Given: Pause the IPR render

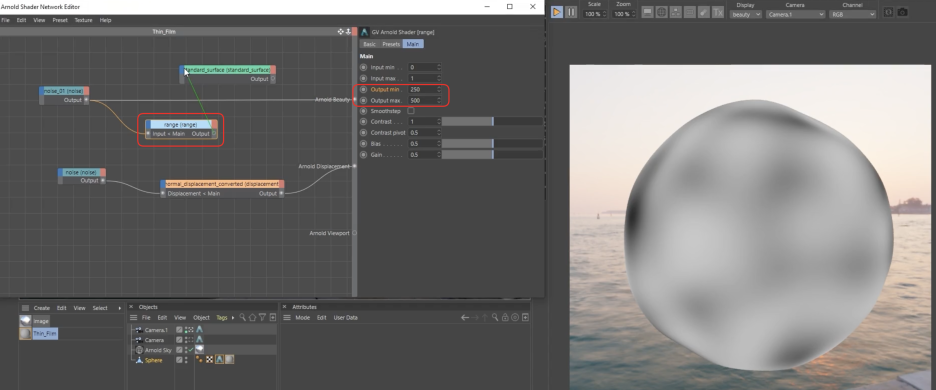Looking at the screenshot, I should click(571, 12).
